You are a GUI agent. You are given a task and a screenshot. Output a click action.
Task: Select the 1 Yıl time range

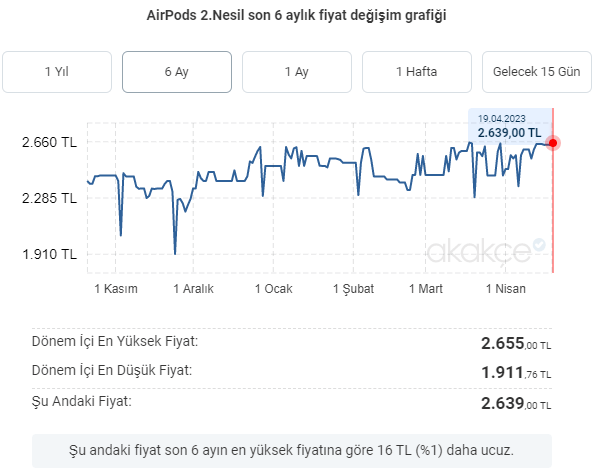pyautogui.click(x=57, y=72)
